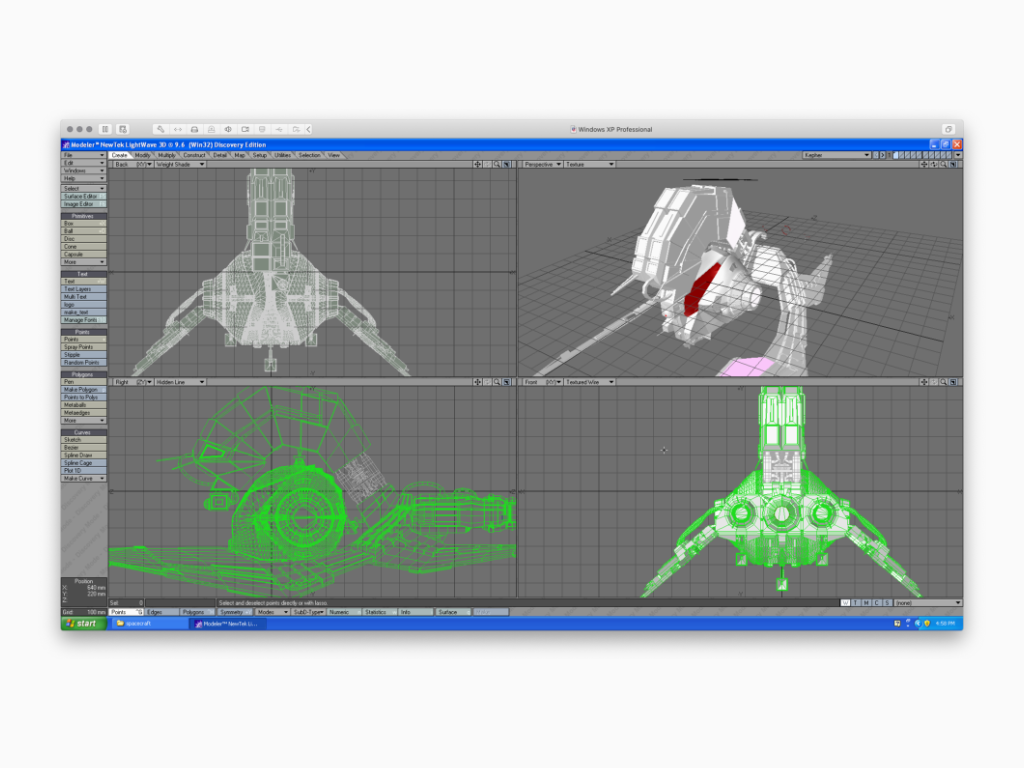Click the maximize icon in Back viewport
1024x768 pixels.
[507, 165]
